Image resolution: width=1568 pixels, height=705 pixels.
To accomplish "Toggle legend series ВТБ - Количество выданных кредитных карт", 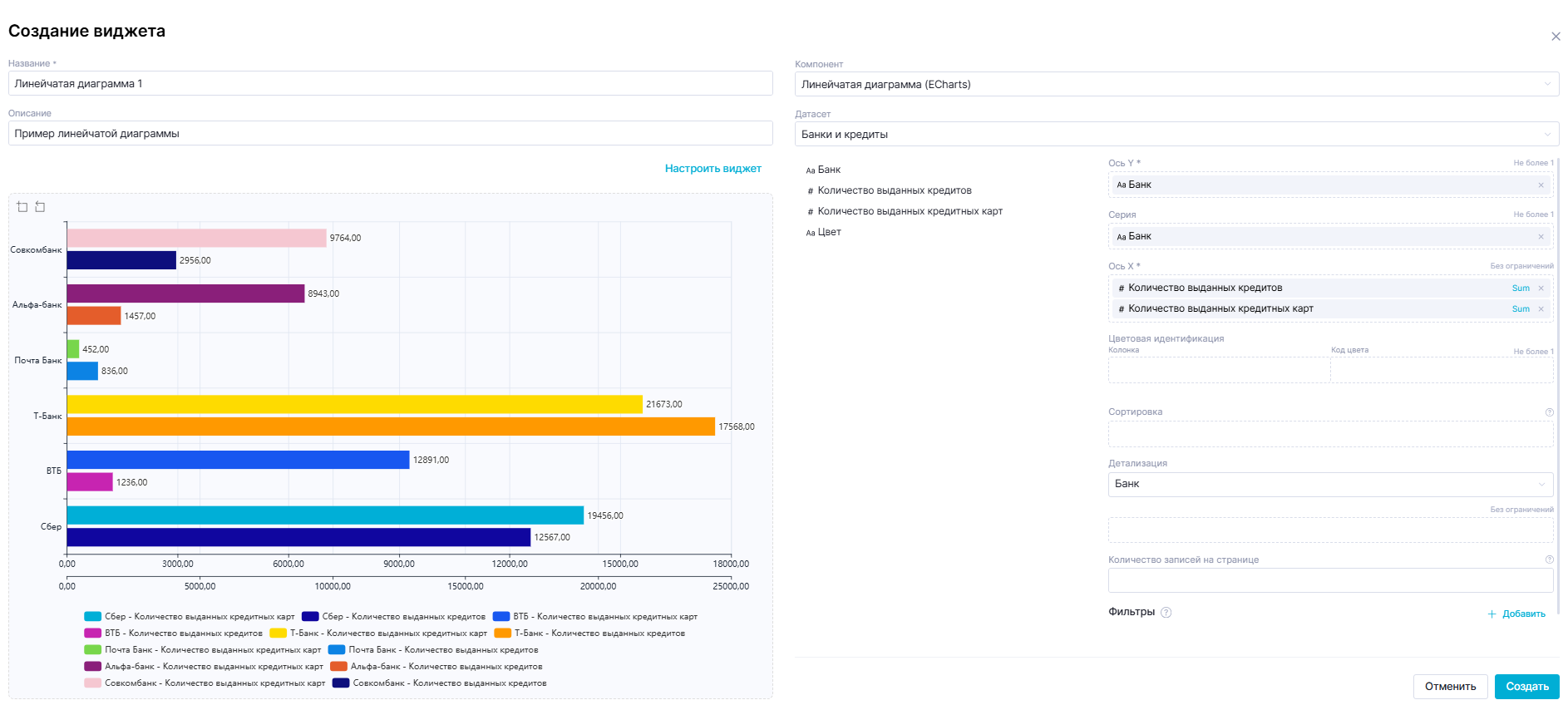I will click(x=595, y=617).
